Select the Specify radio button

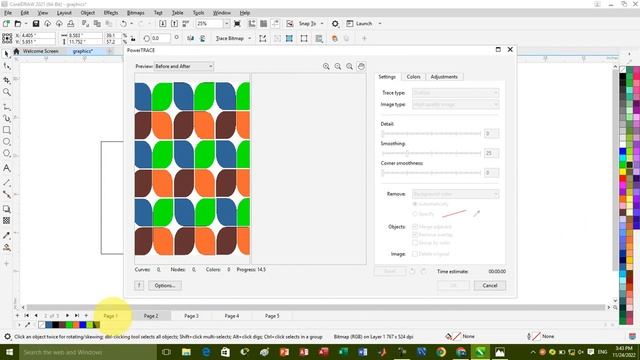(415, 213)
